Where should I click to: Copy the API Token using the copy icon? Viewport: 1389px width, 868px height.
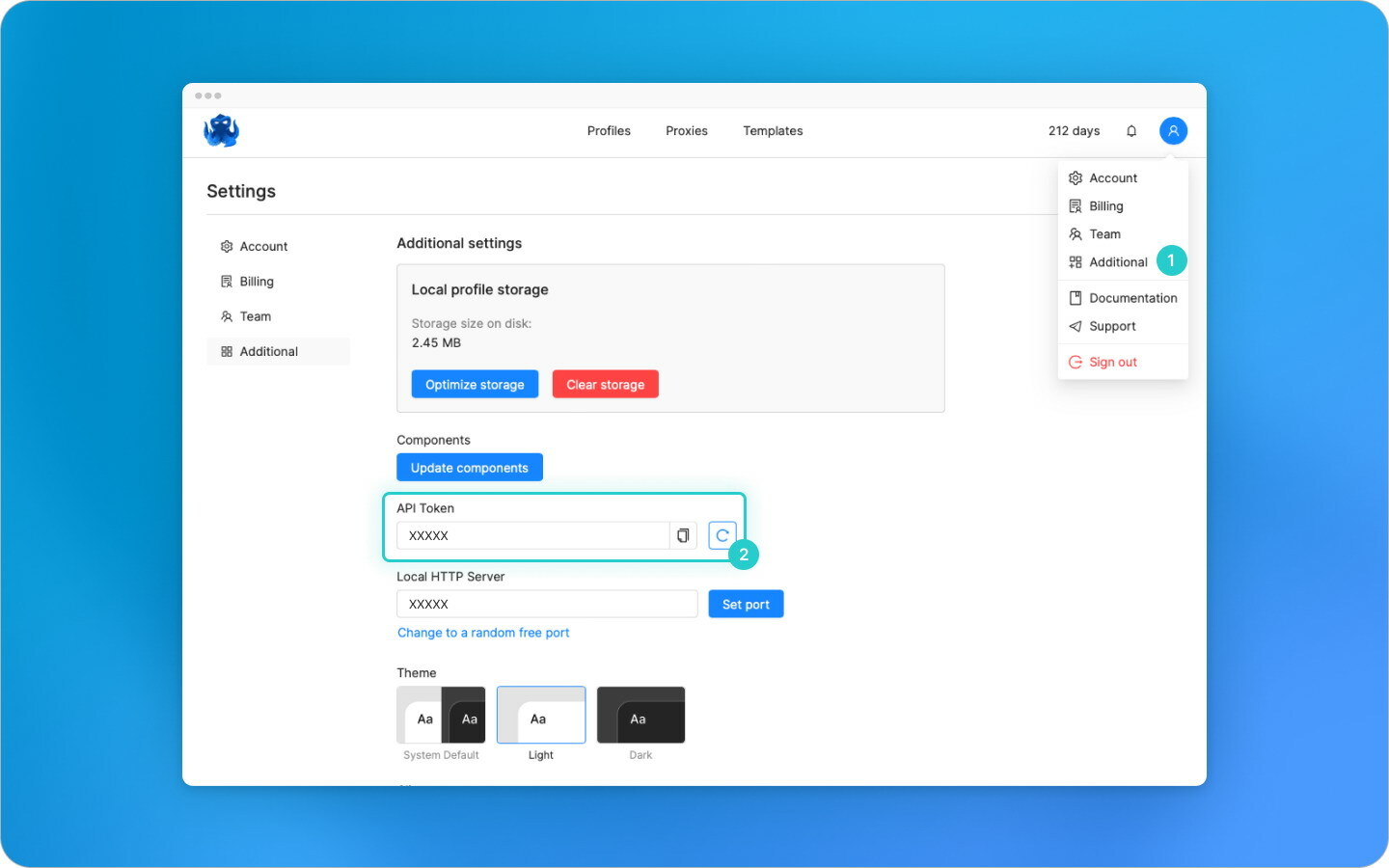(683, 535)
